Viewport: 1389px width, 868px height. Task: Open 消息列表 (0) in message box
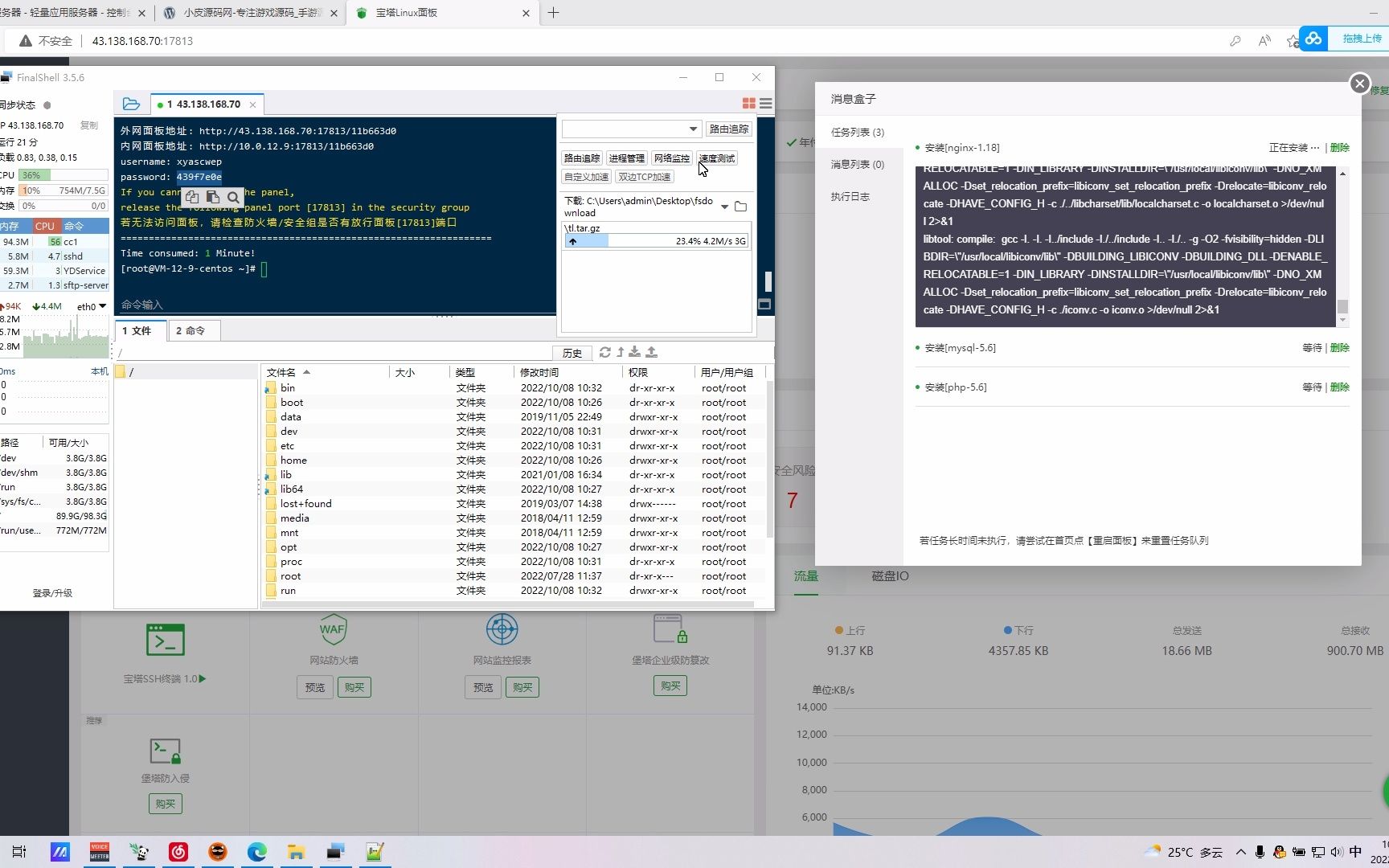pos(858,164)
